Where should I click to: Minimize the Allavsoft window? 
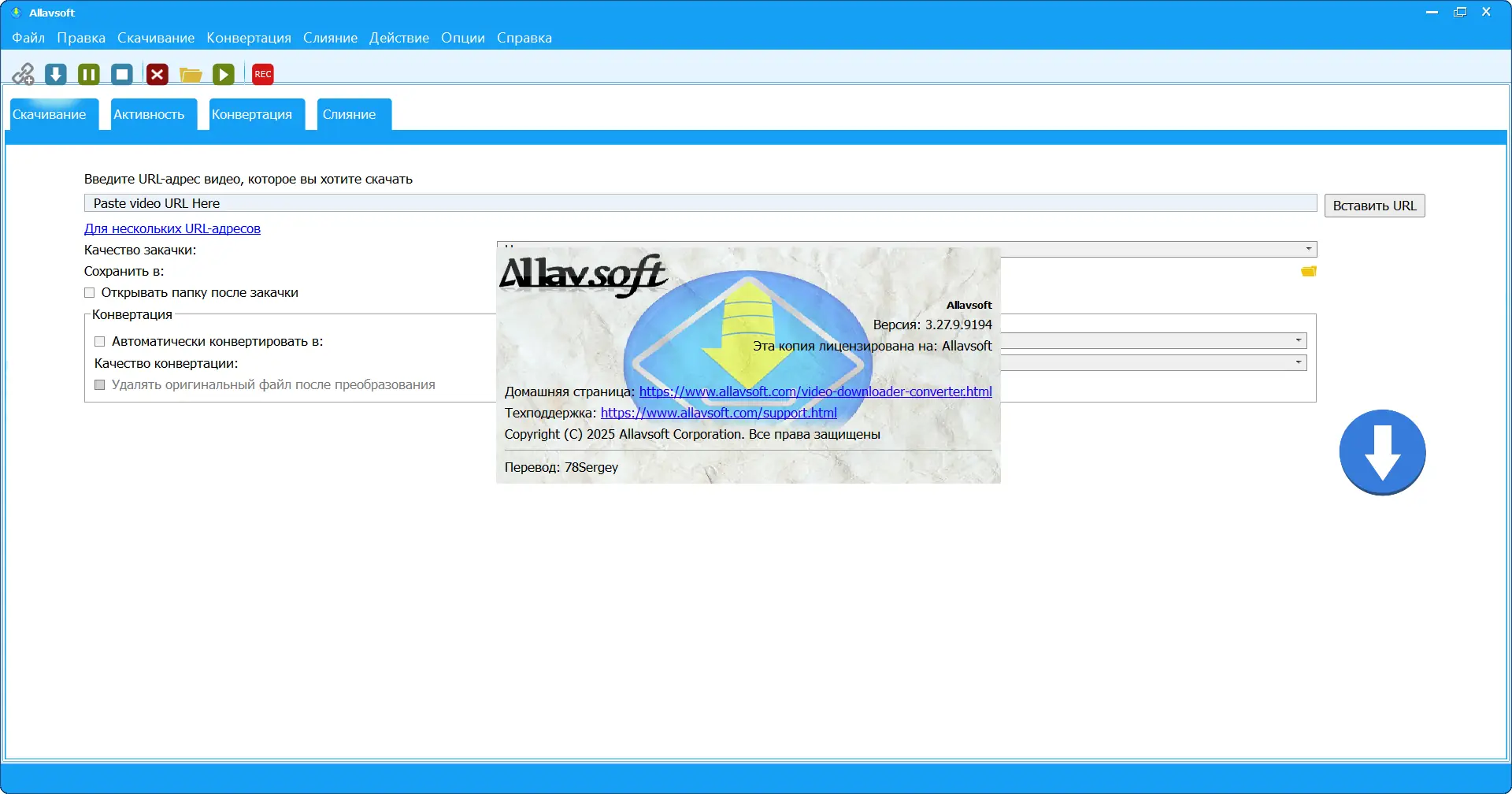1432,13
